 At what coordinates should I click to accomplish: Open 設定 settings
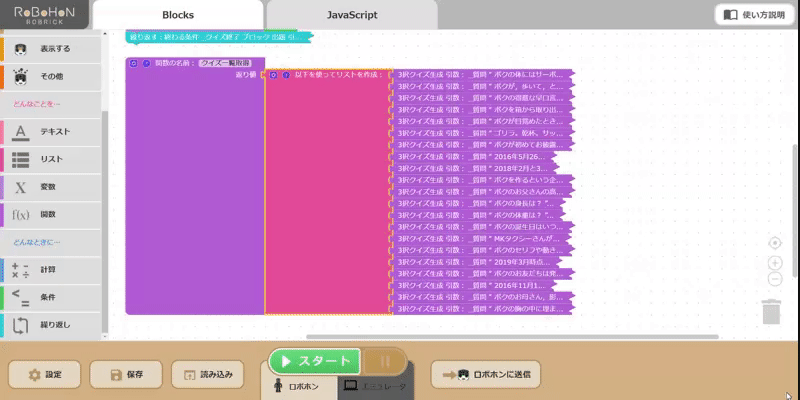pos(44,374)
